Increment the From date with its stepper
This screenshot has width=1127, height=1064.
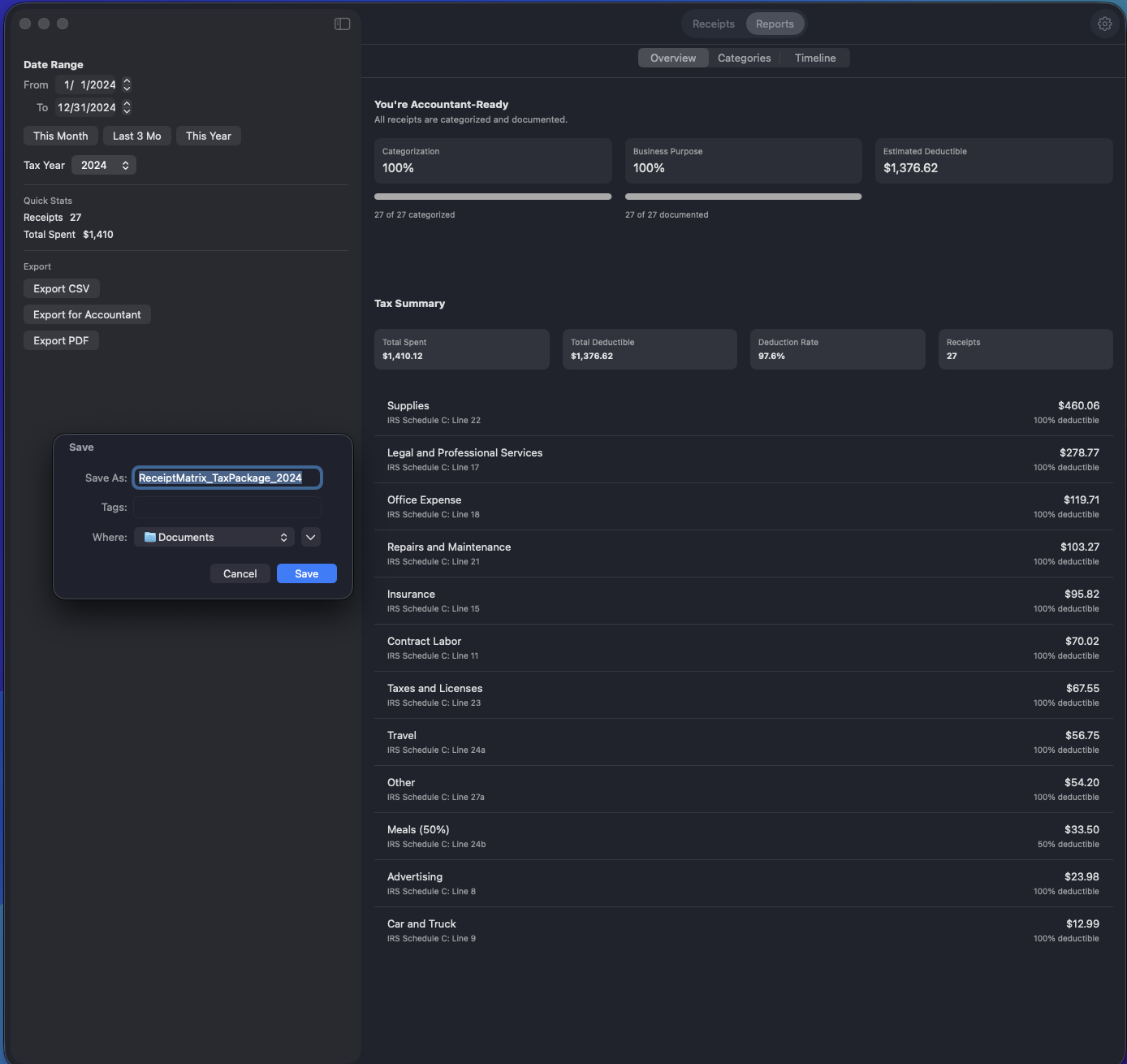(x=127, y=80)
